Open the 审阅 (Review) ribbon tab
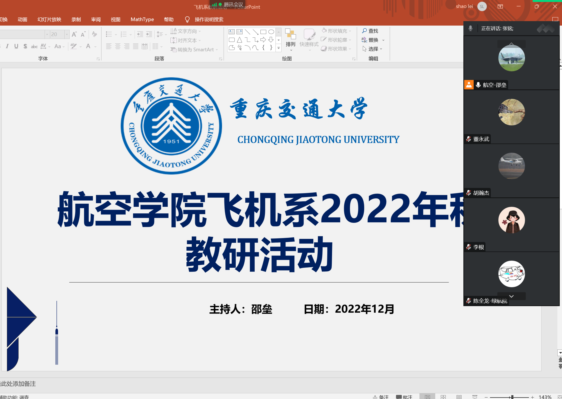 click(96, 19)
